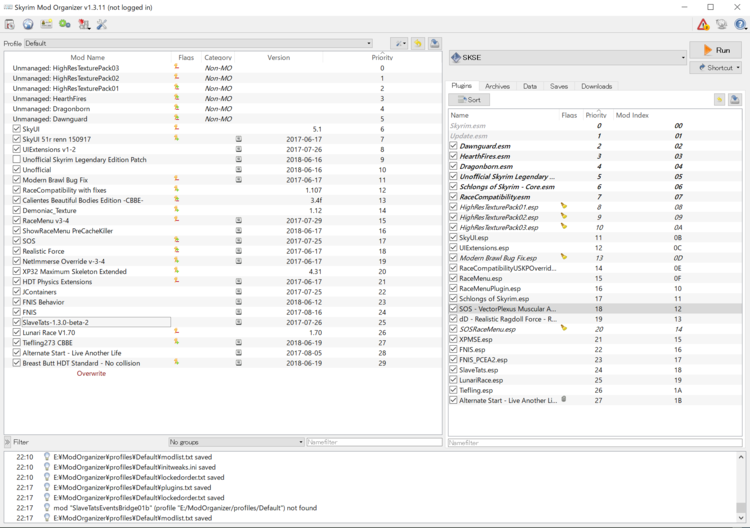The width and height of the screenshot is (750, 528).
Task: Open Settings wrench icon in toolbar
Action: (102, 24)
